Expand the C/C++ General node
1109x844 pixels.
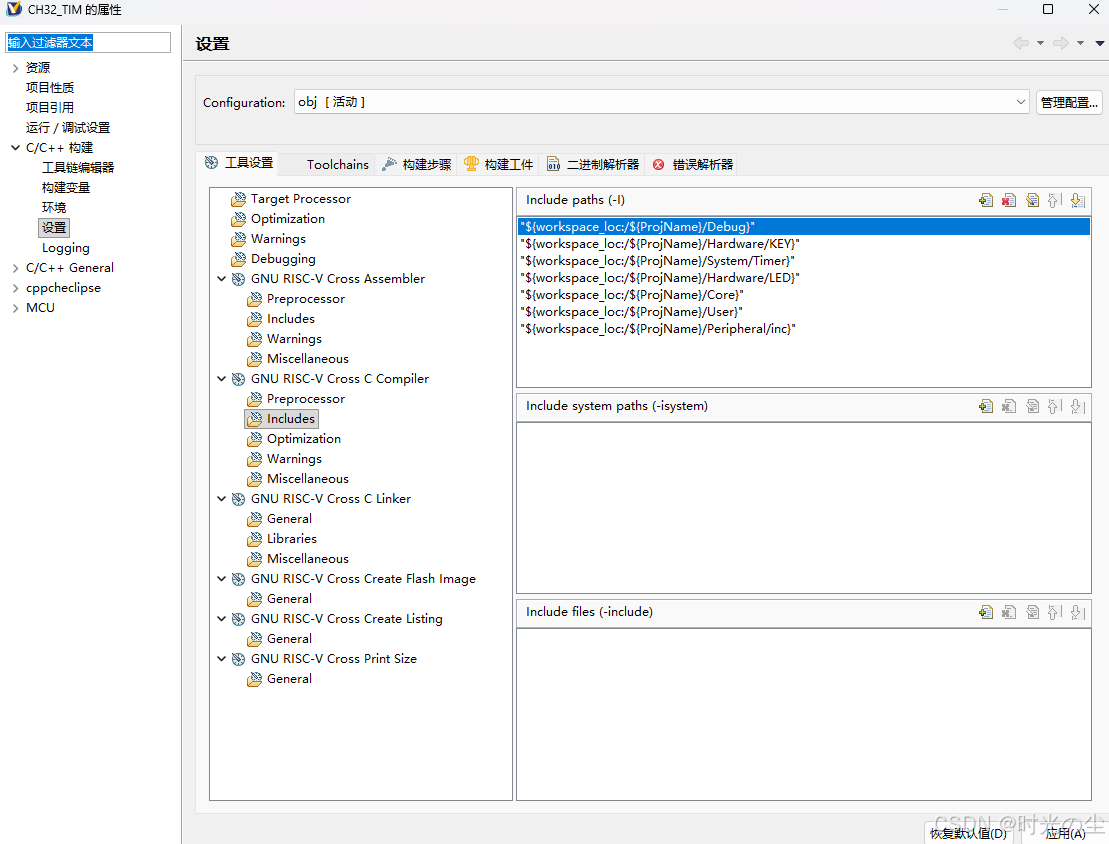pos(16,268)
